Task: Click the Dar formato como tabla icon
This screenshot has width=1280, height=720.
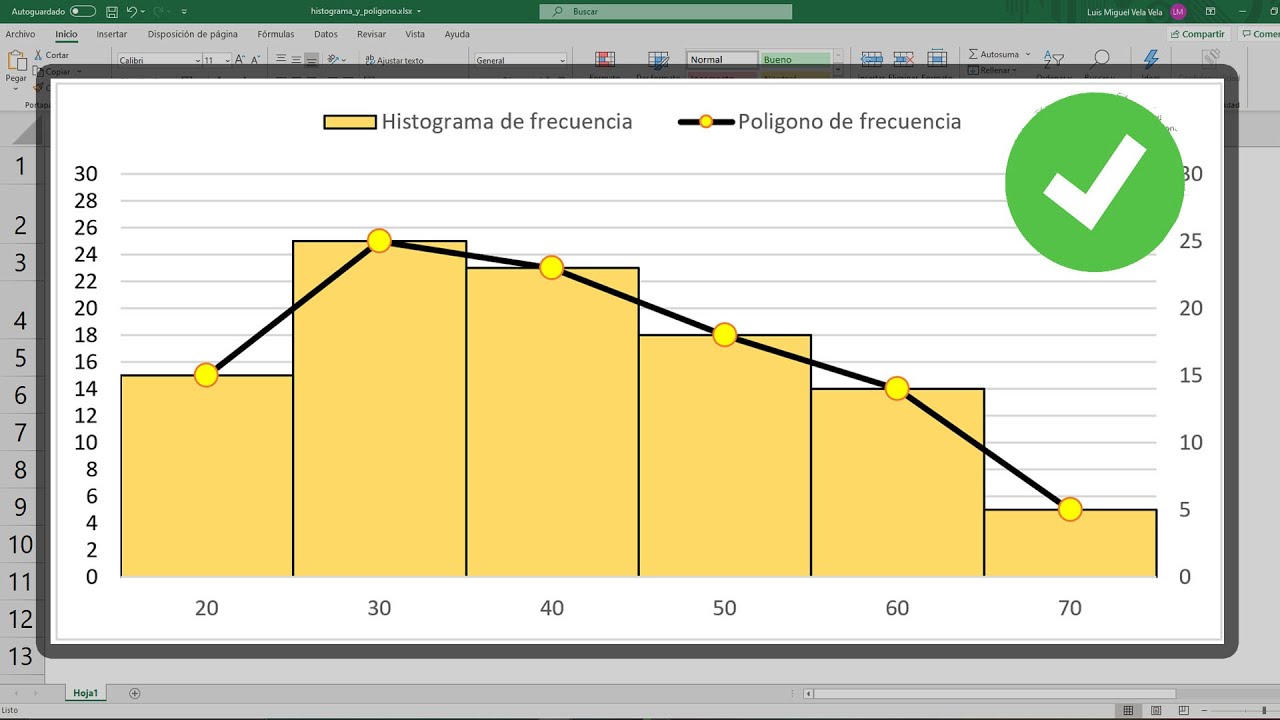Action: point(658,60)
